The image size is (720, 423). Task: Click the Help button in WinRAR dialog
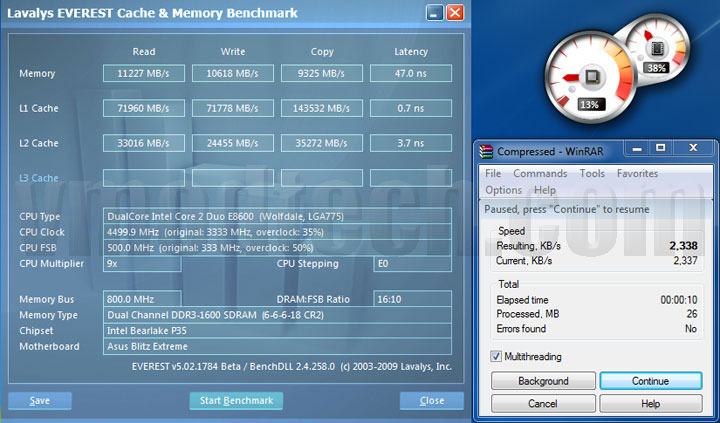click(x=651, y=403)
